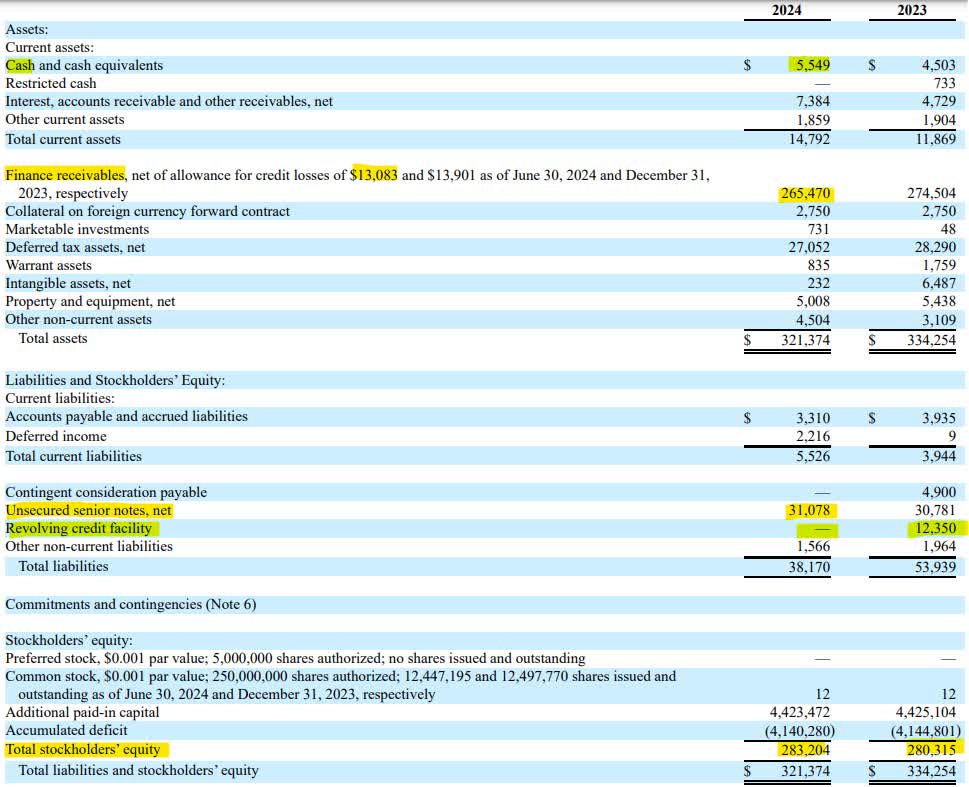
Task: Click the 2024 column header
Action: (x=786, y=10)
